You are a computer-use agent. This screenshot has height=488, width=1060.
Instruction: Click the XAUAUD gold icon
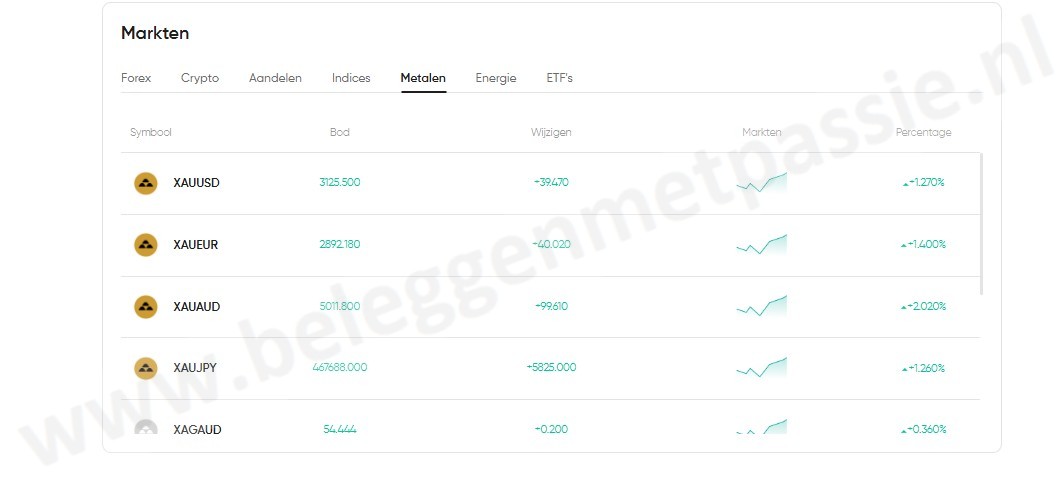coord(146,307)
